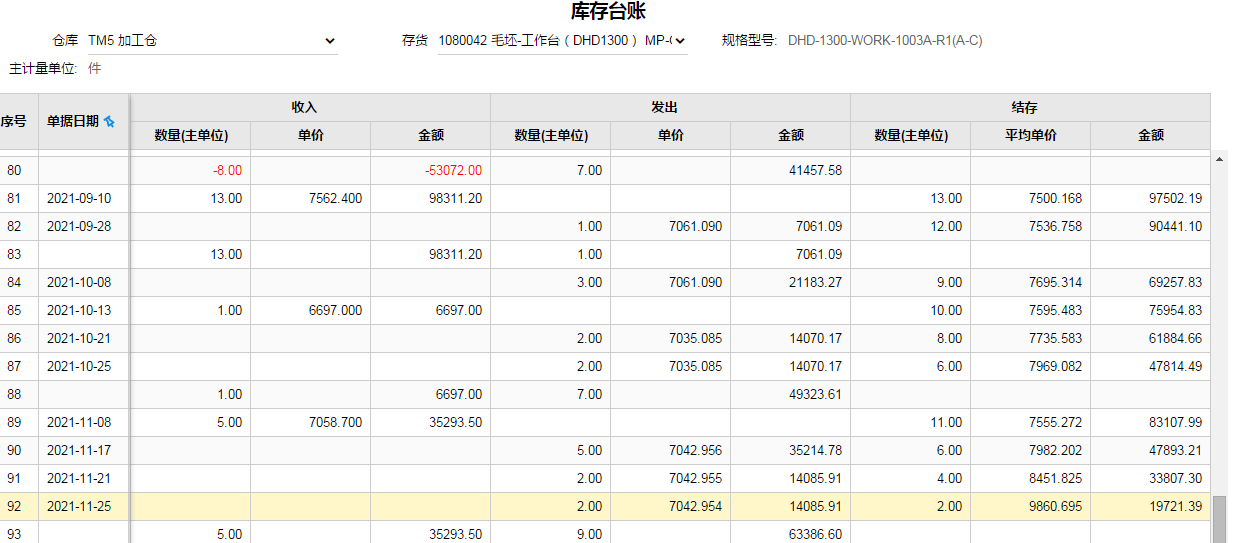Click the 序号 column header
This screenshot has width=1240, height=543.
tap(13, 121)
